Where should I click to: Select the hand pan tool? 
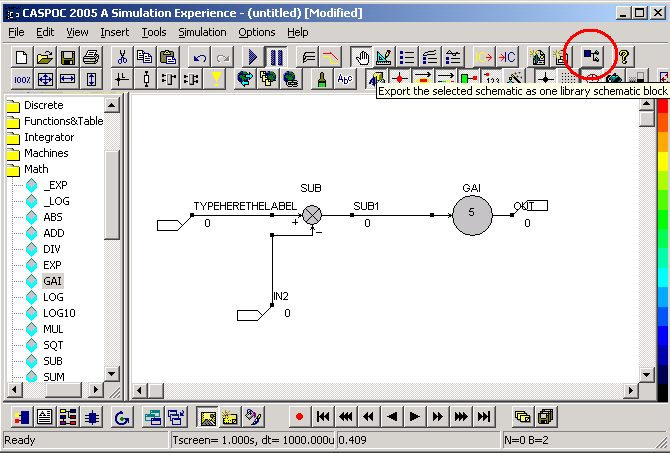(362, 57)
